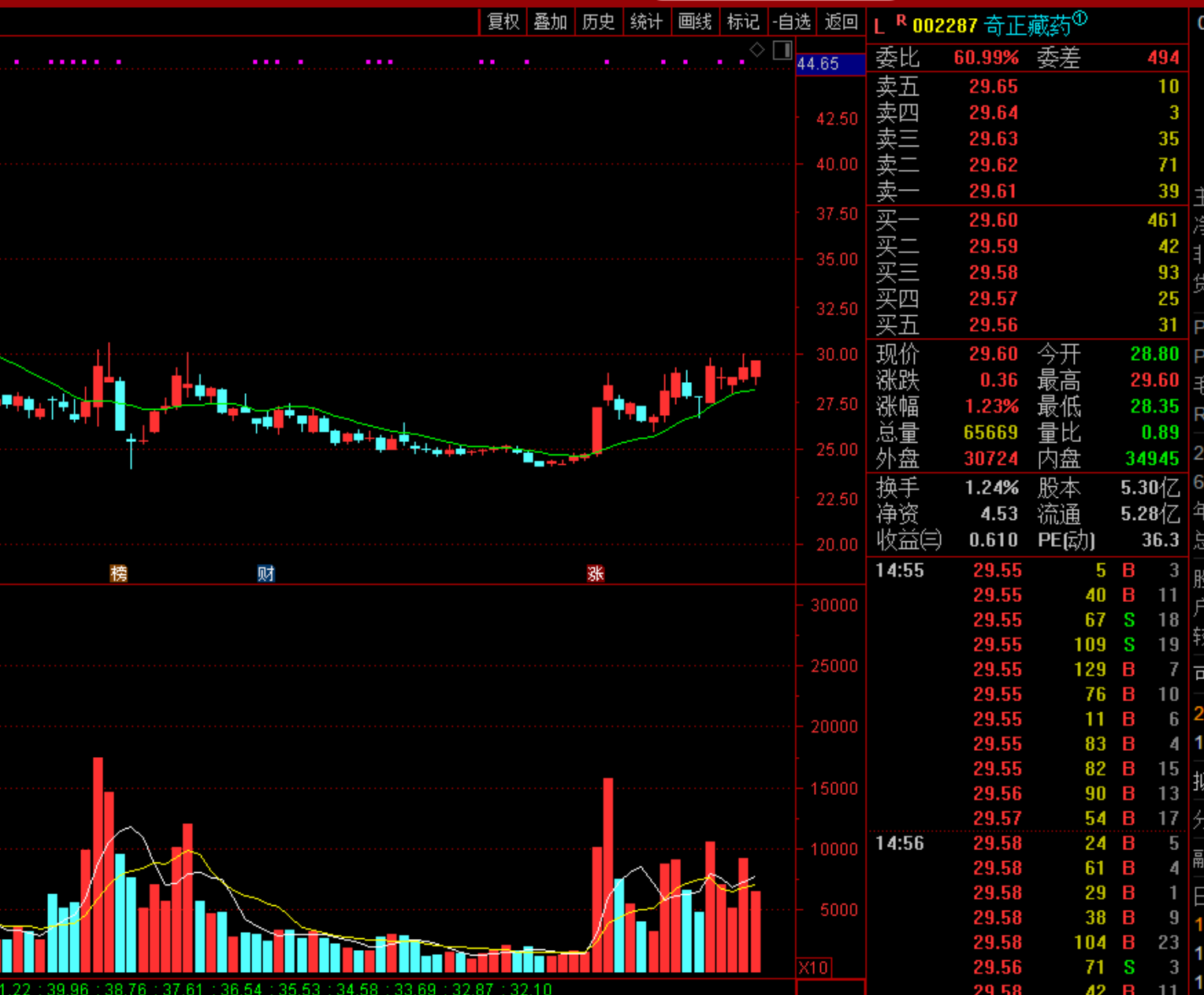Click the tallest red volume bar near 涨 marker
1204x995 pixels.
(x=608, y=874)
